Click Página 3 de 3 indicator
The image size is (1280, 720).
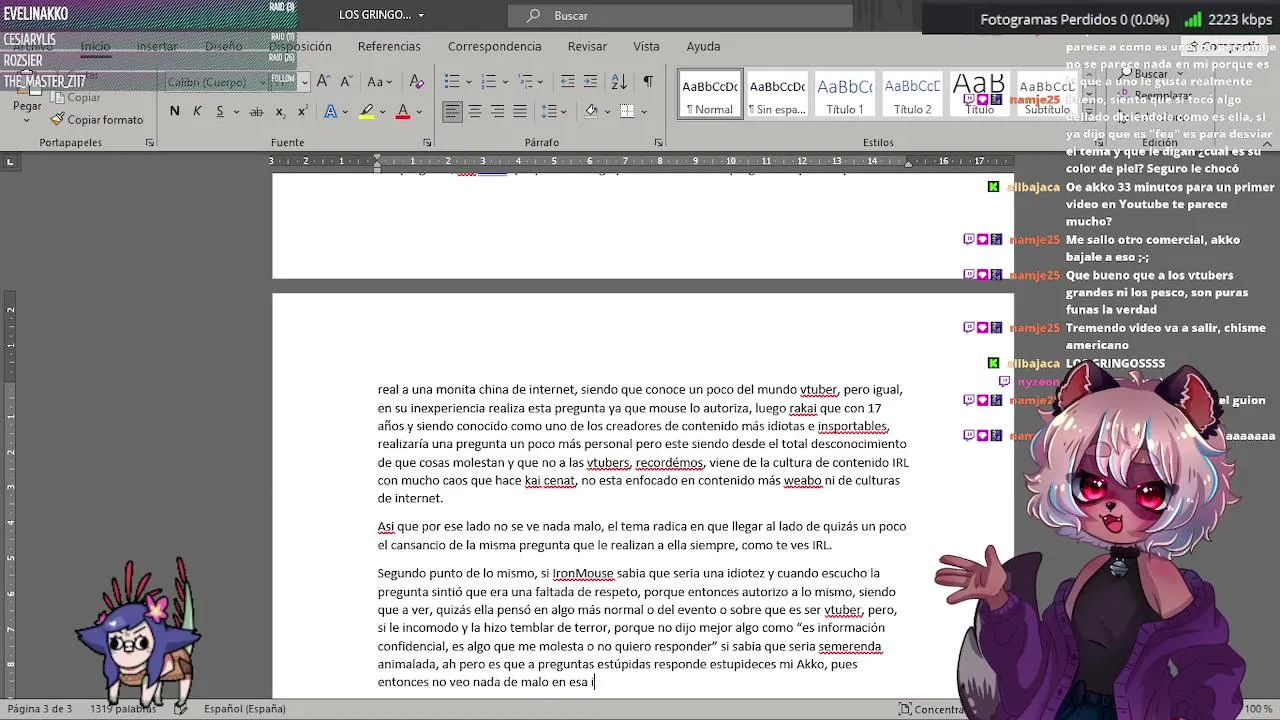[40, 708]
